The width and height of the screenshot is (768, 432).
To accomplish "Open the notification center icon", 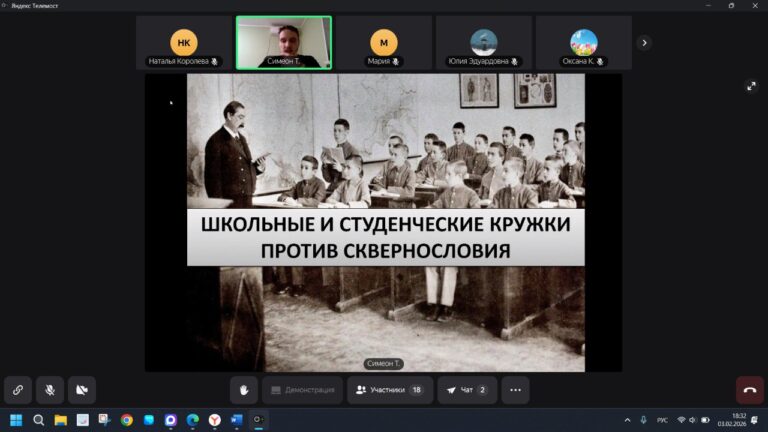I will [755, 420].
